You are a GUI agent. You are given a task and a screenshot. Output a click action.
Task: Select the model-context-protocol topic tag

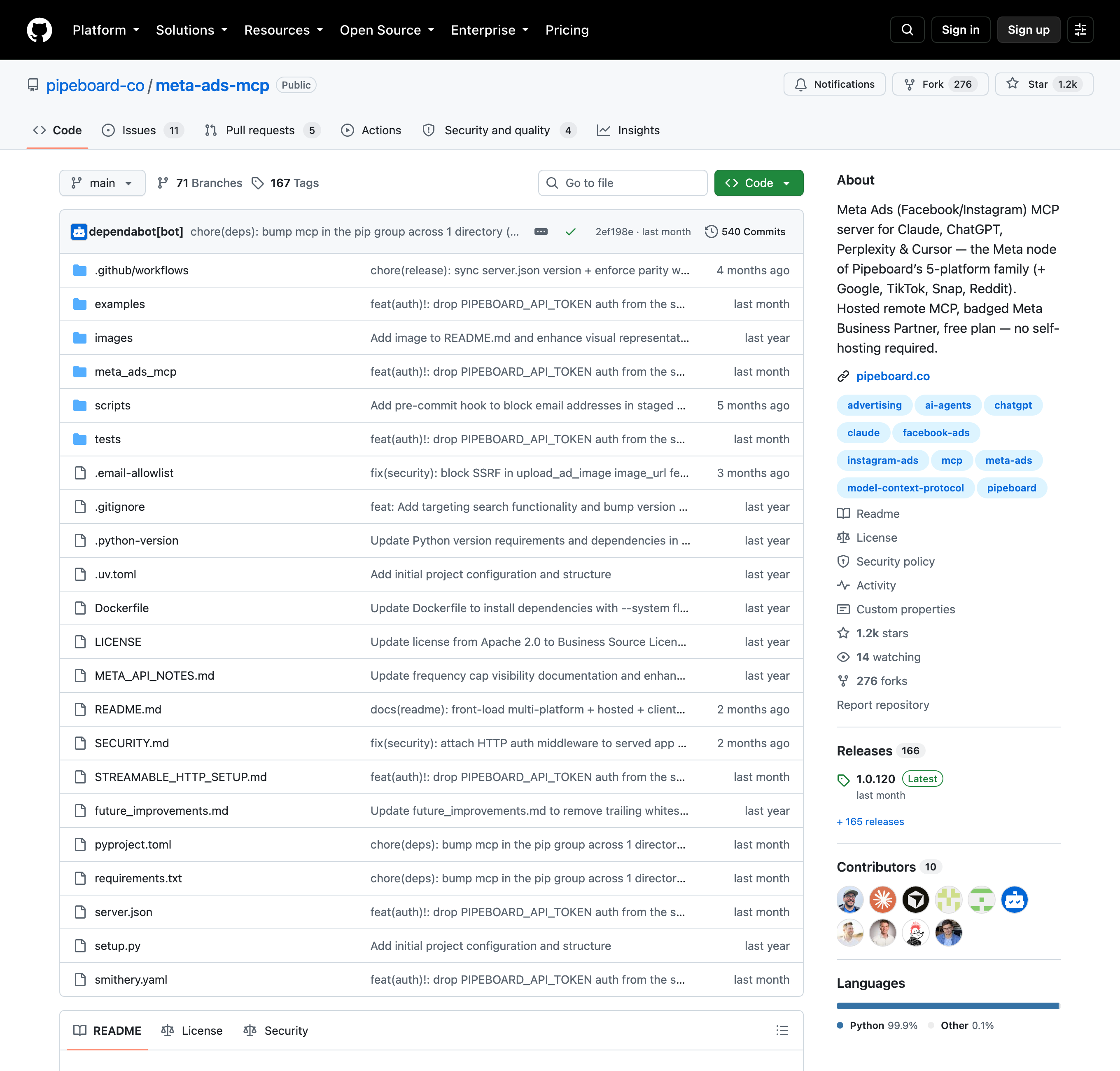pos(905,488)
